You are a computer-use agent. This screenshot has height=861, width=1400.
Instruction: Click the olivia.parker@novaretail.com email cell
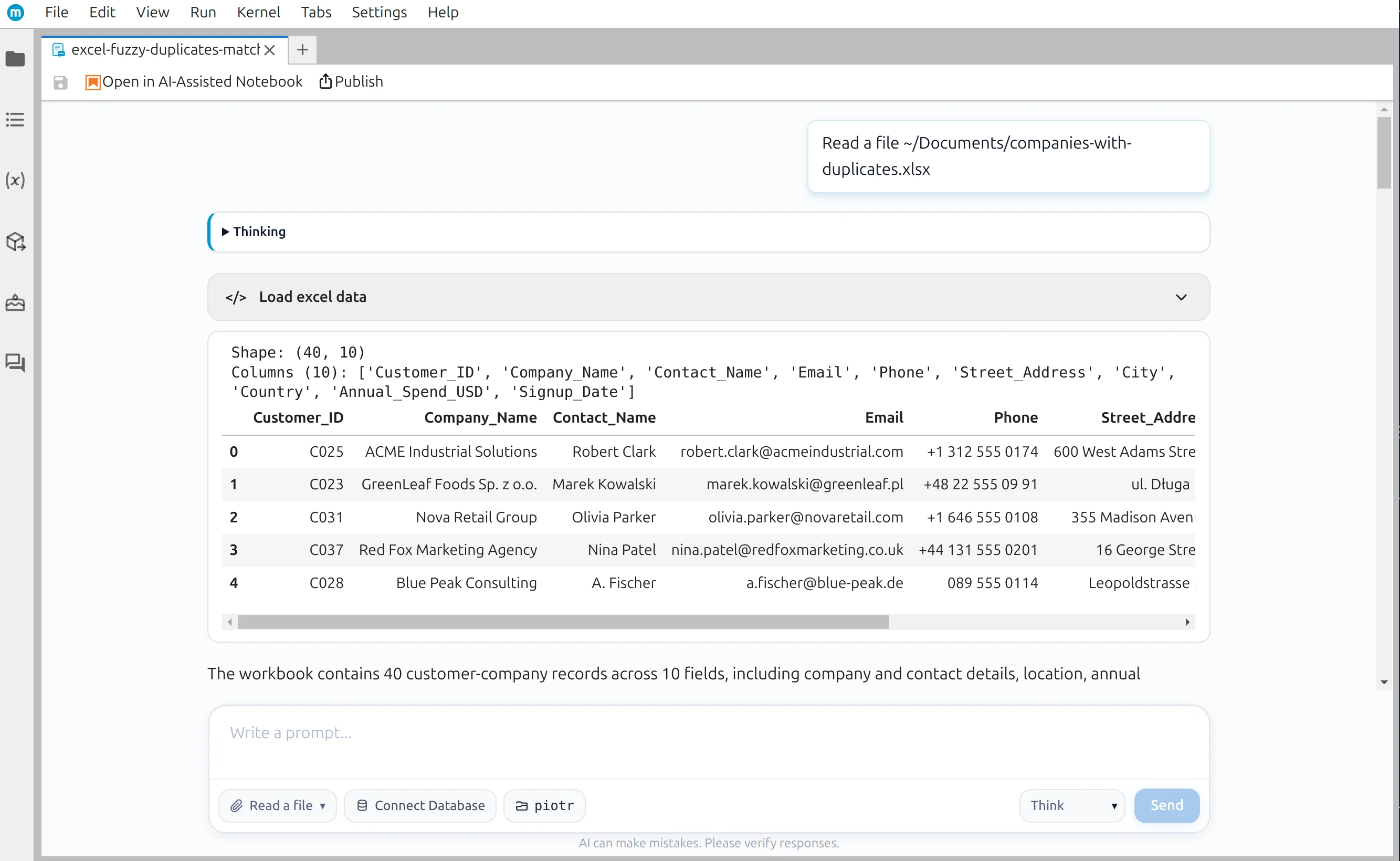(806, 517)
